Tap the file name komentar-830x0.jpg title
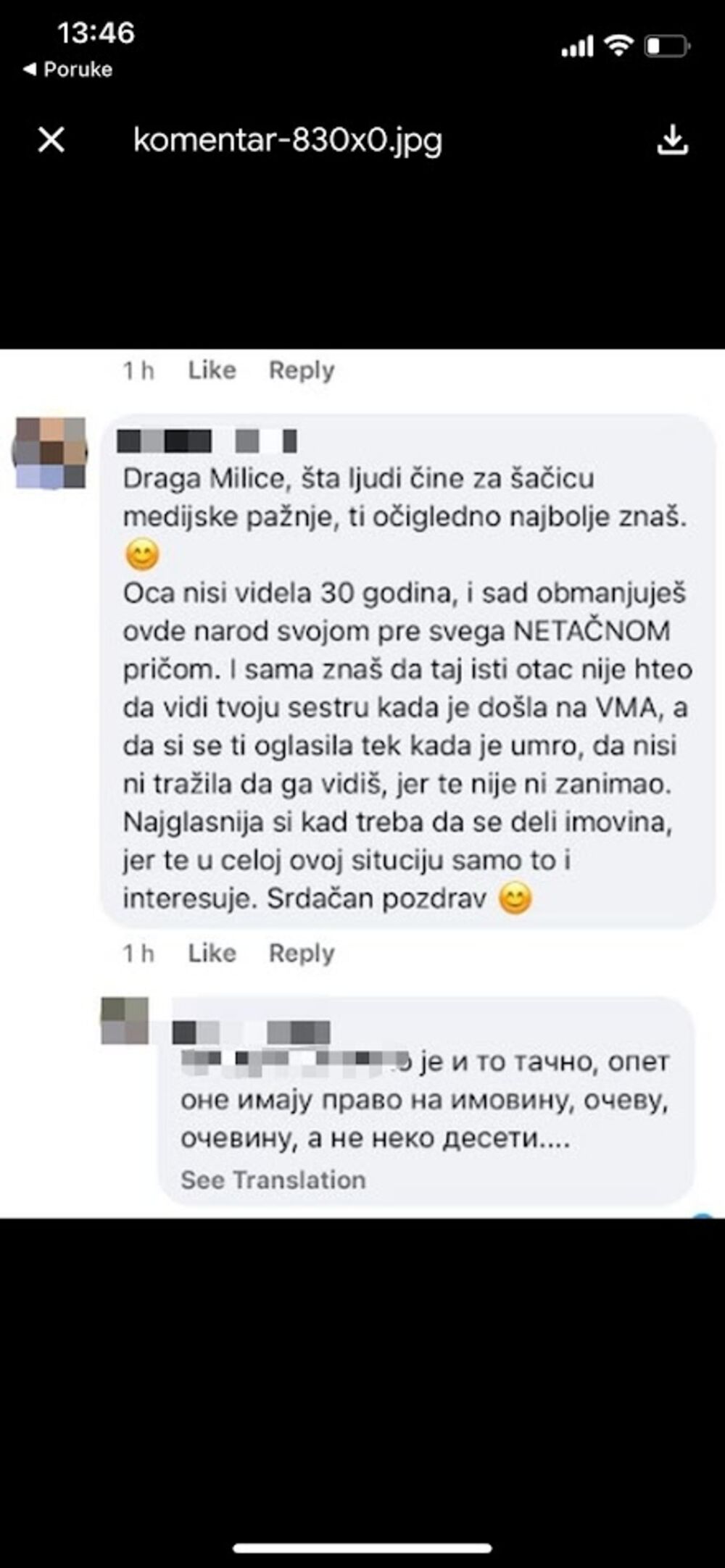The image size is (725, 1568). pyautogui.click(x=288, y=141)
